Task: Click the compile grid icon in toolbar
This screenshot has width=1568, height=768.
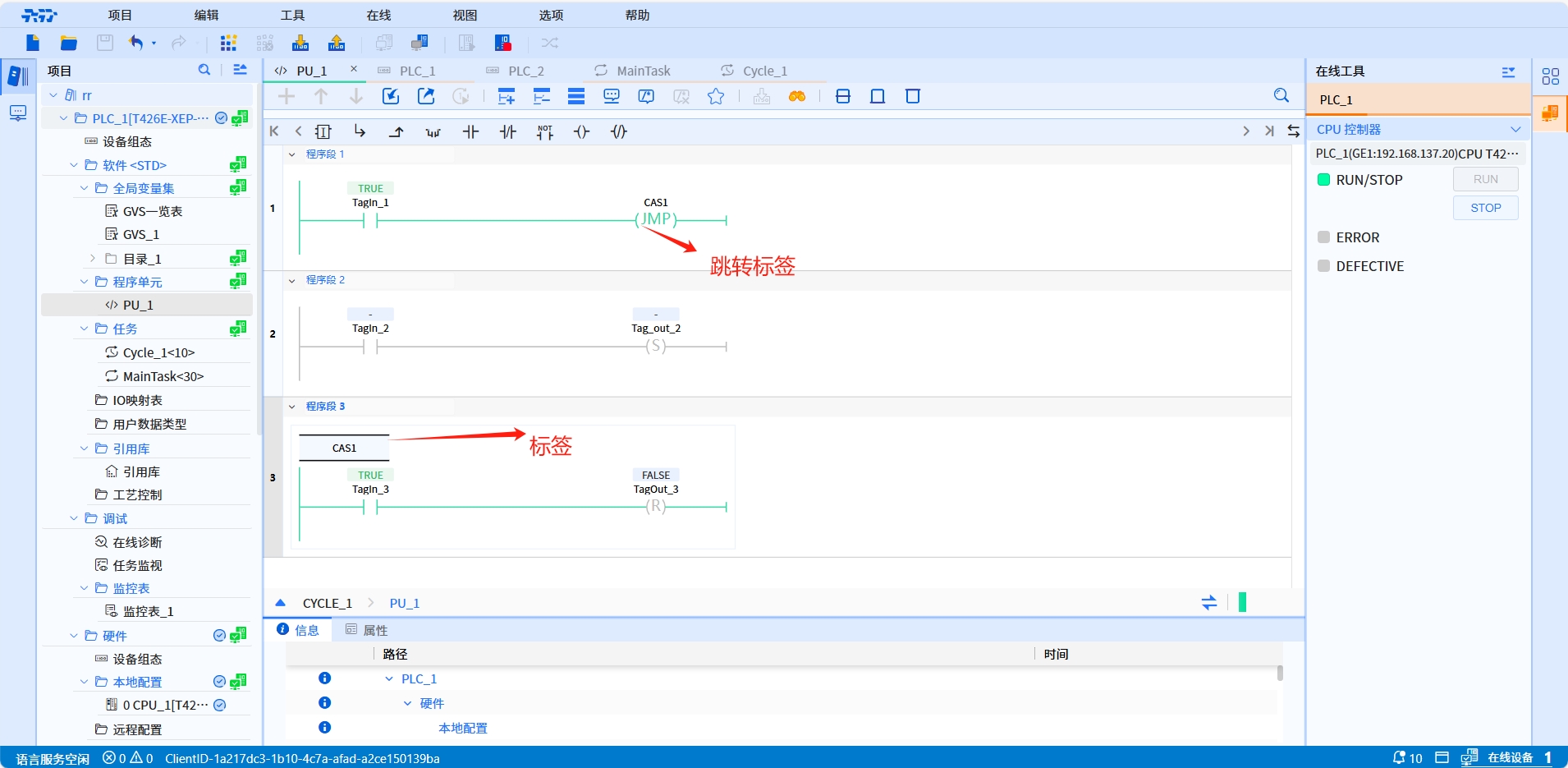Action: (228, 43)
